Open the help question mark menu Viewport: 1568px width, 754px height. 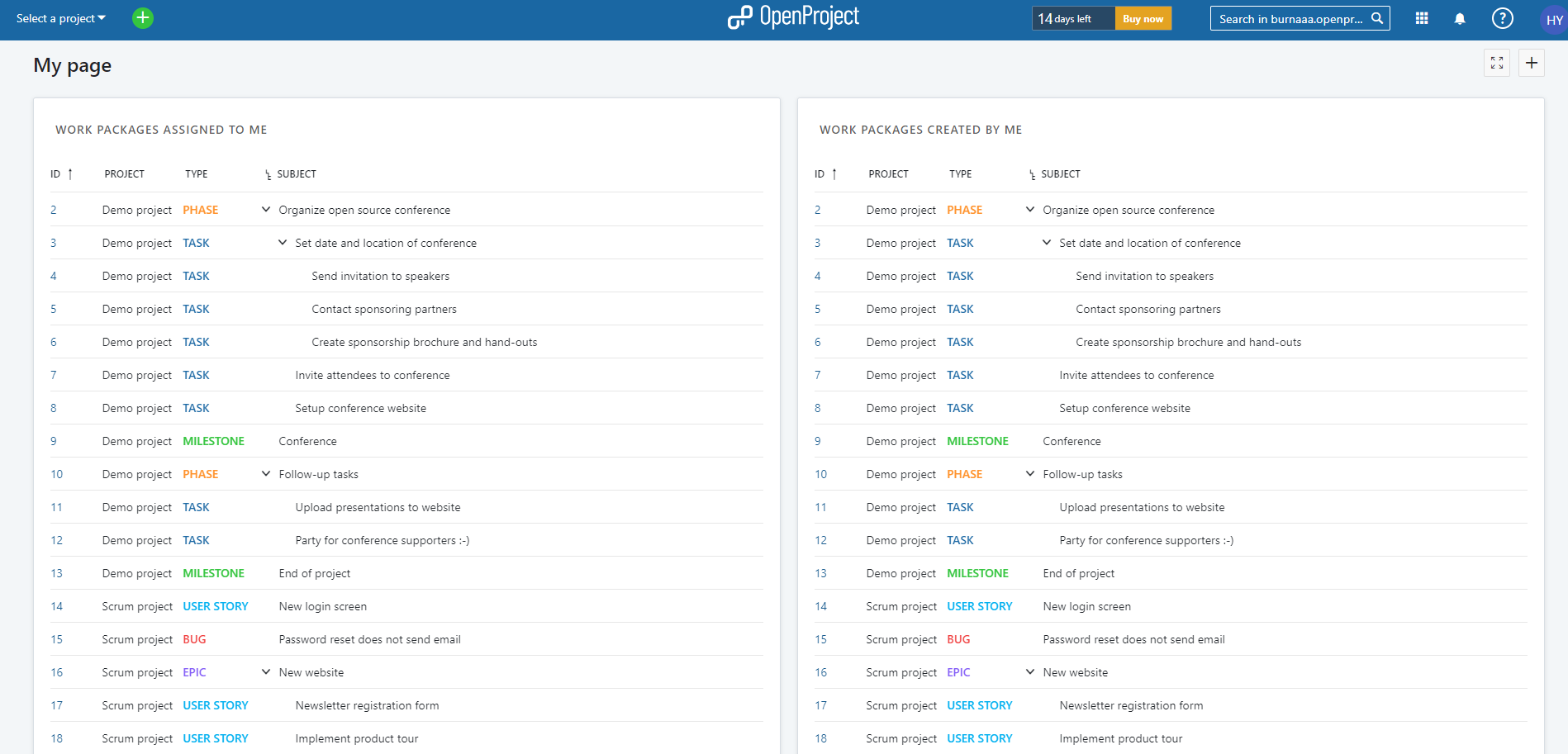tap(1502, 18)
